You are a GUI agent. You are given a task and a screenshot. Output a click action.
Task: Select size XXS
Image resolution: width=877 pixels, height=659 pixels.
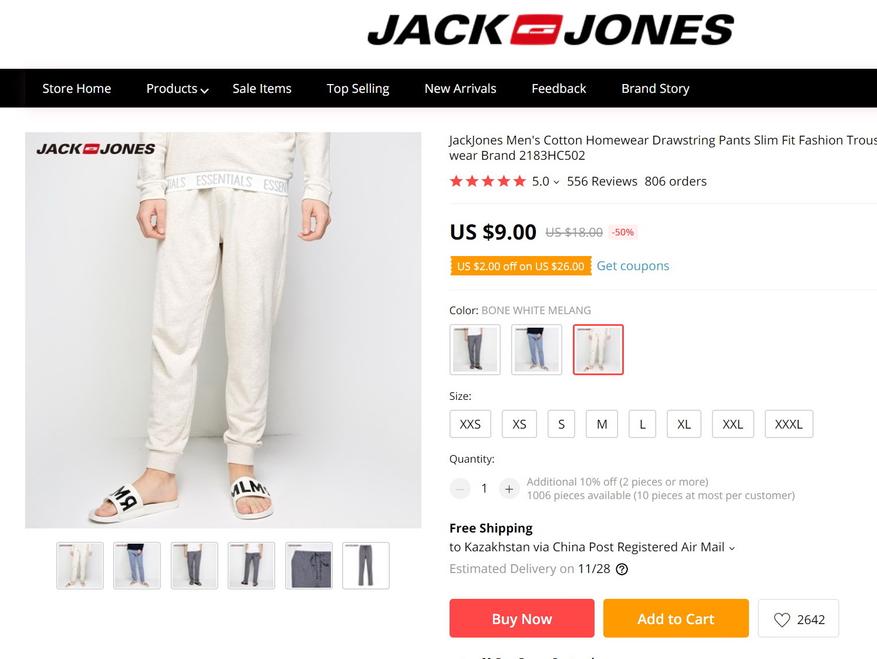(470, 424)
